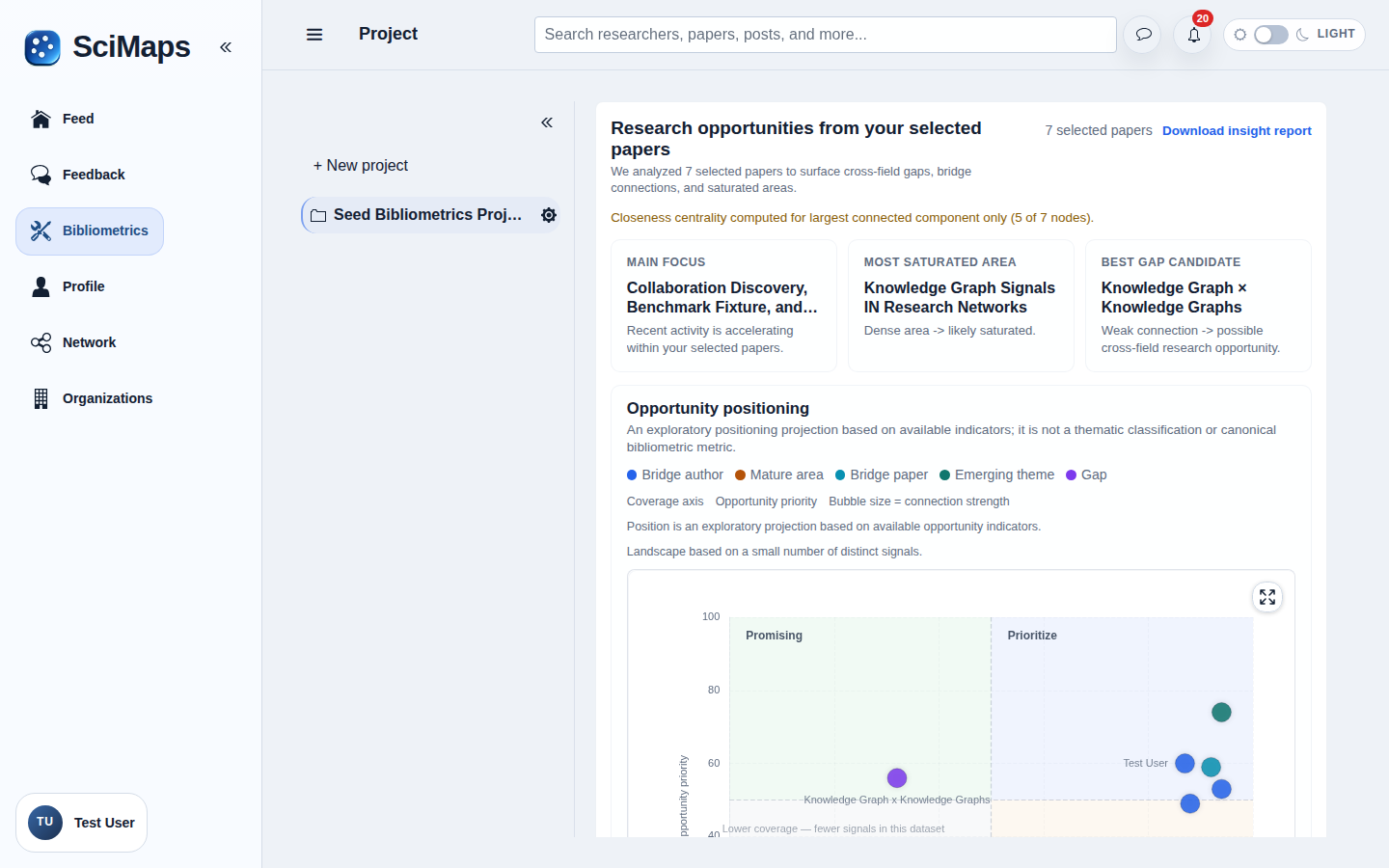Open the chat messages bubble icon
The image size is (1389, 868).
(x=1143, y=35)
